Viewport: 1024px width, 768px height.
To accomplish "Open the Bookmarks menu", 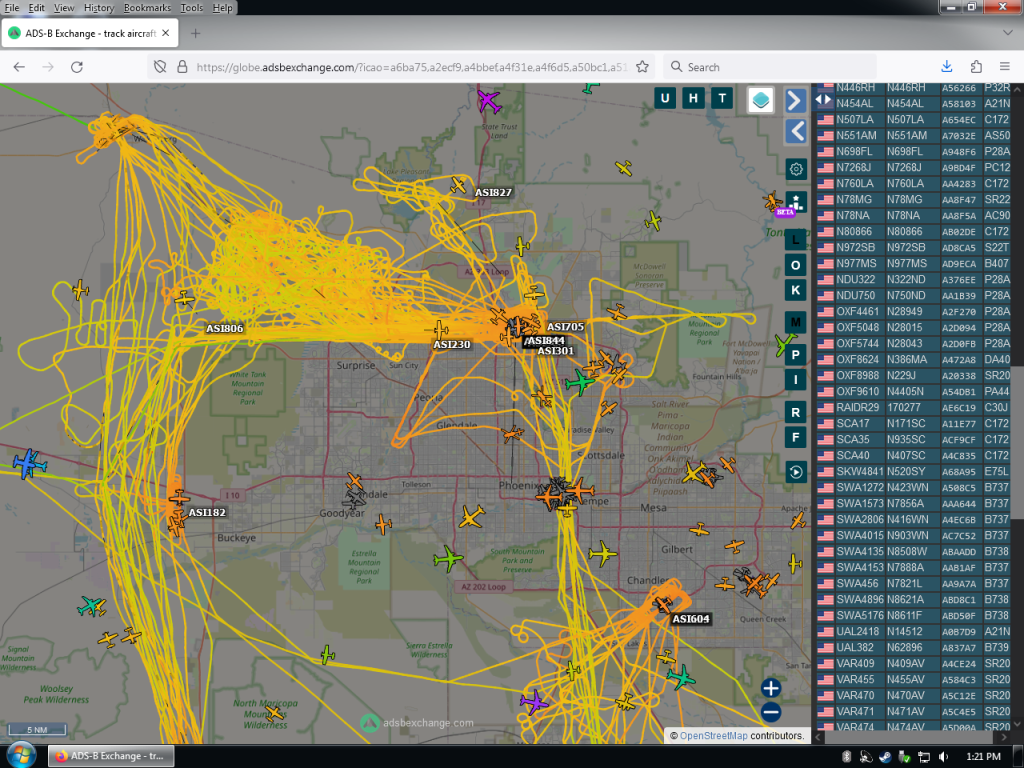I will tap(147, 8).
